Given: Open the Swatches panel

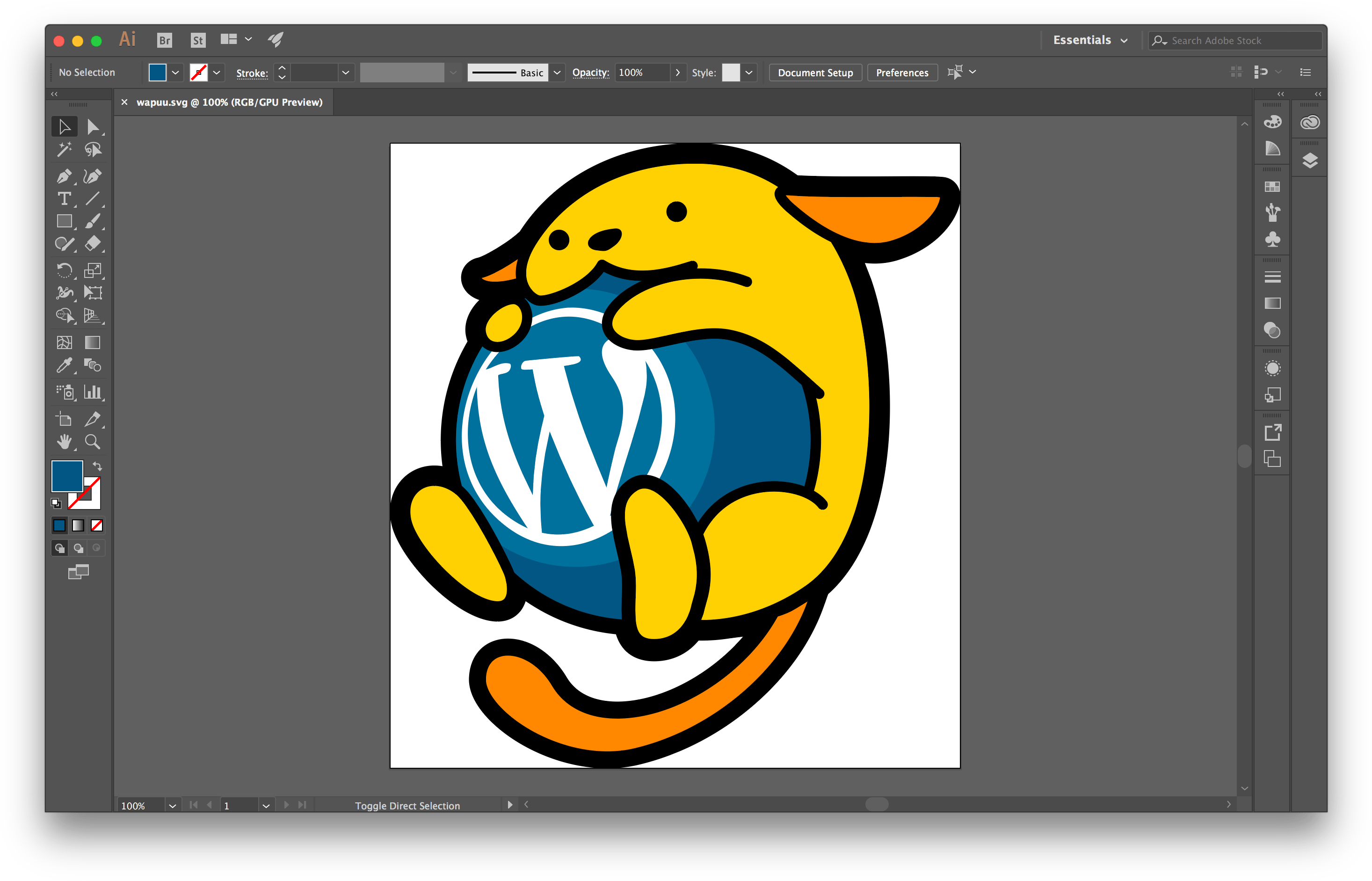Looking at the screenshot, I should [1272, 187].
